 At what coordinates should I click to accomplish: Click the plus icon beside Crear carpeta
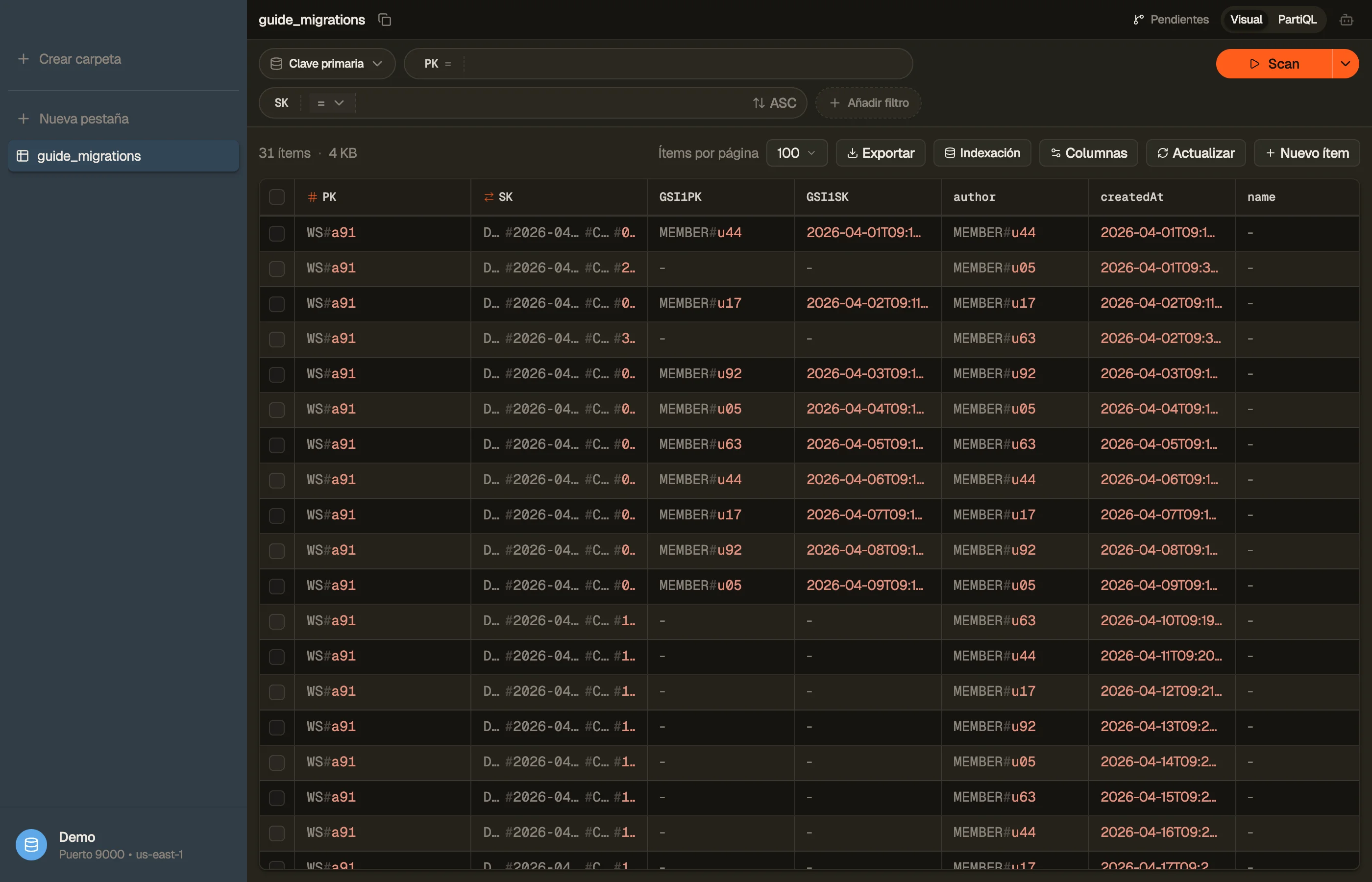pos(24,59)
